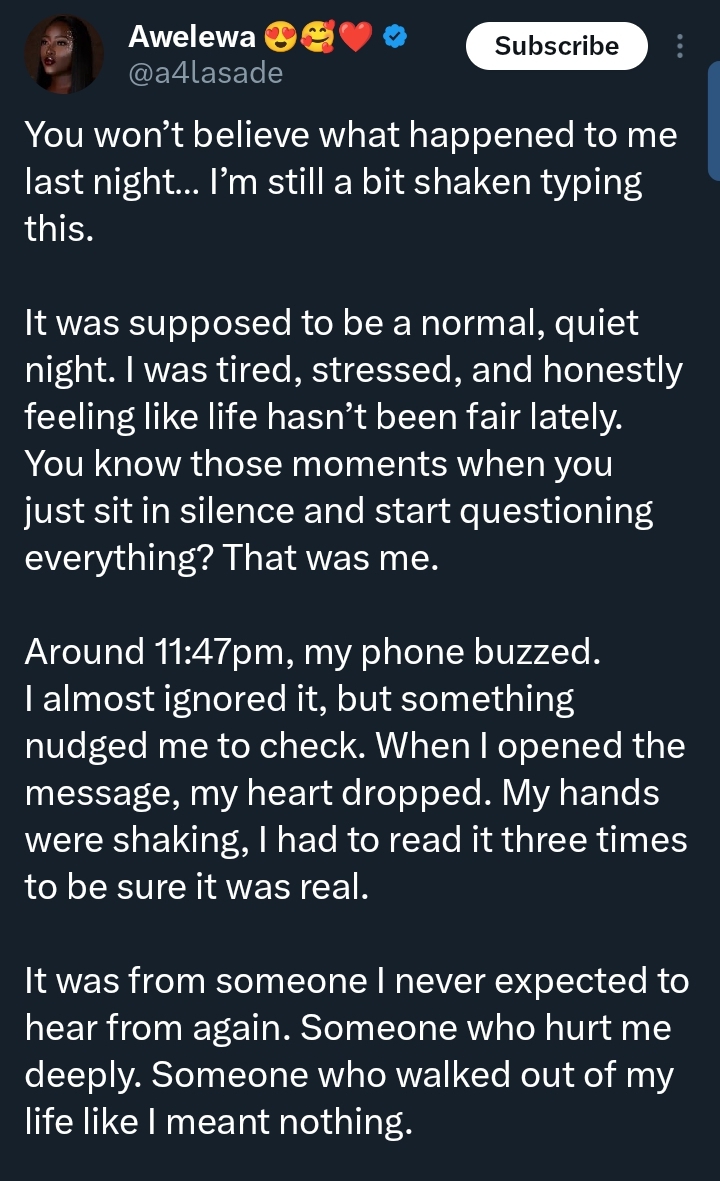Click the Awelewa display name

point(191,39)
